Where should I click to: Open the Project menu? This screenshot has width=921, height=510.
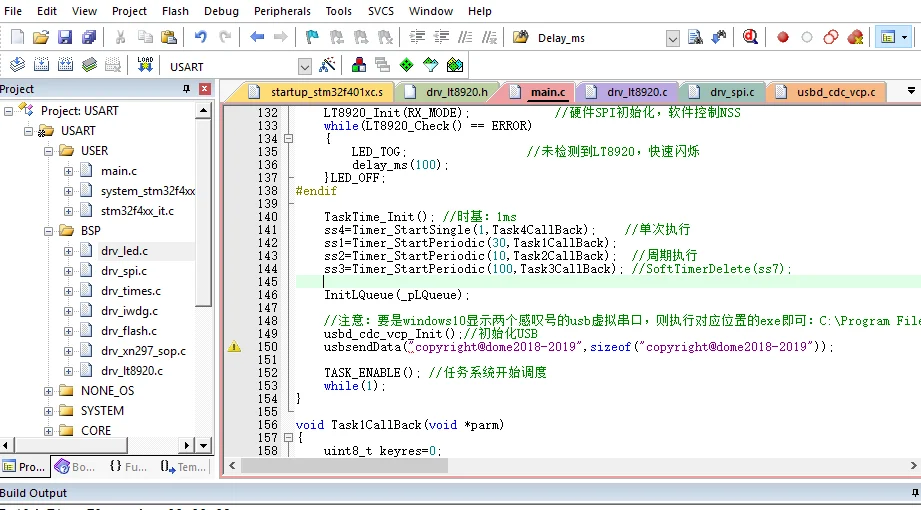[129, 11]
